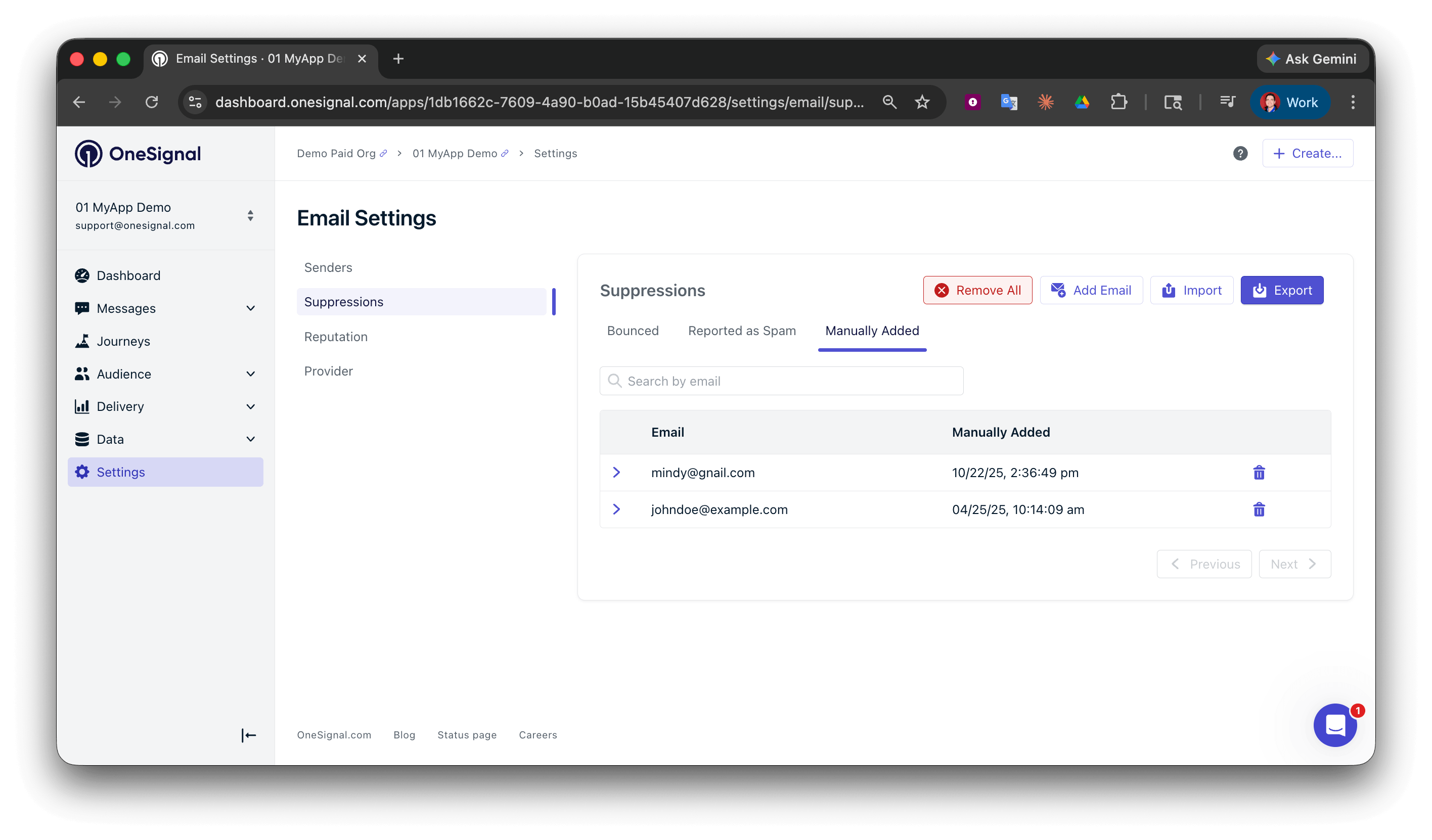The width and height of the screenshot is (1432, 840).
Task: Select the Journeys flask icon
Action: (82, 341)
